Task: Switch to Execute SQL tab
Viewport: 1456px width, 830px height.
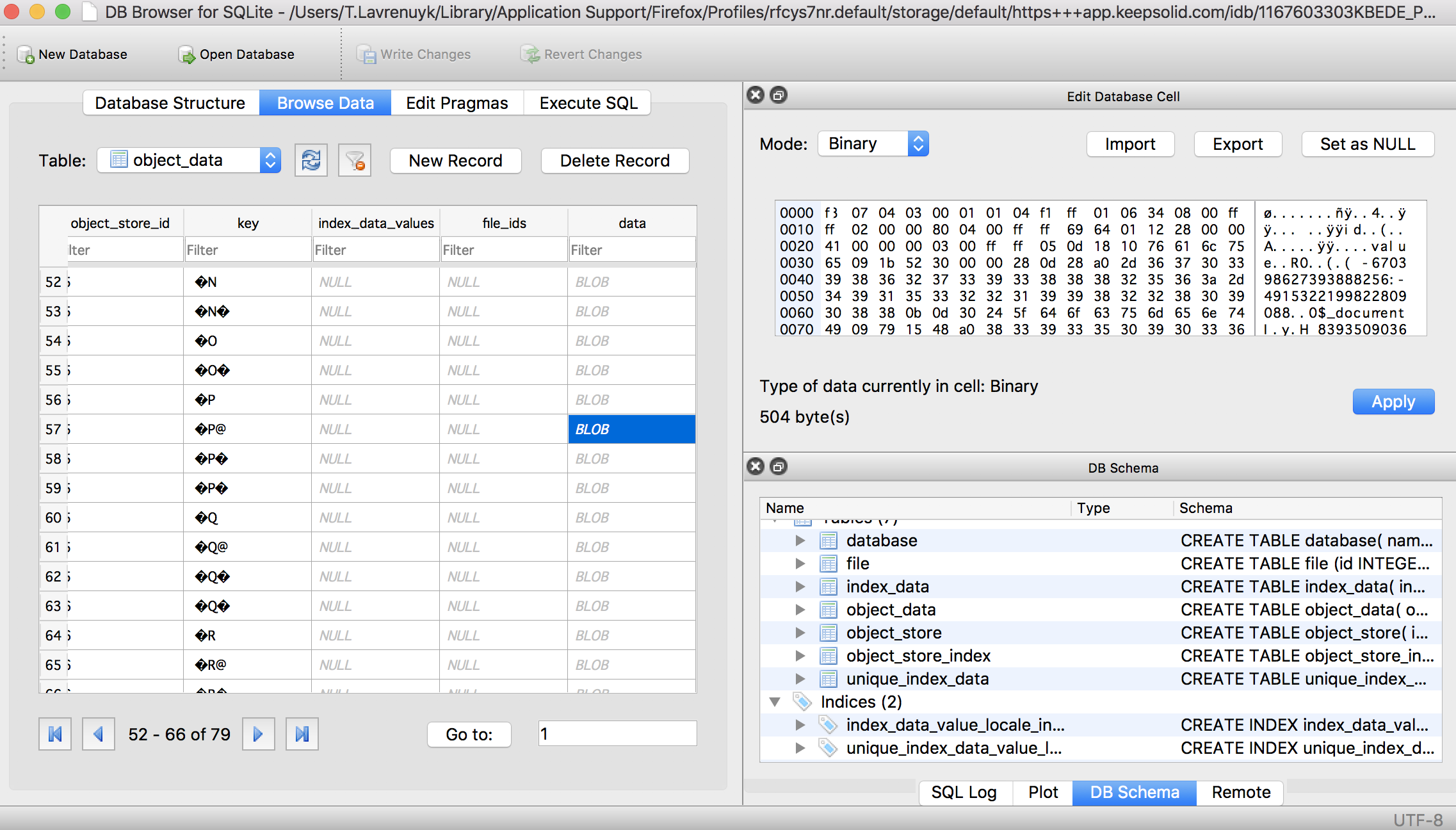Action: coord(588,103)
